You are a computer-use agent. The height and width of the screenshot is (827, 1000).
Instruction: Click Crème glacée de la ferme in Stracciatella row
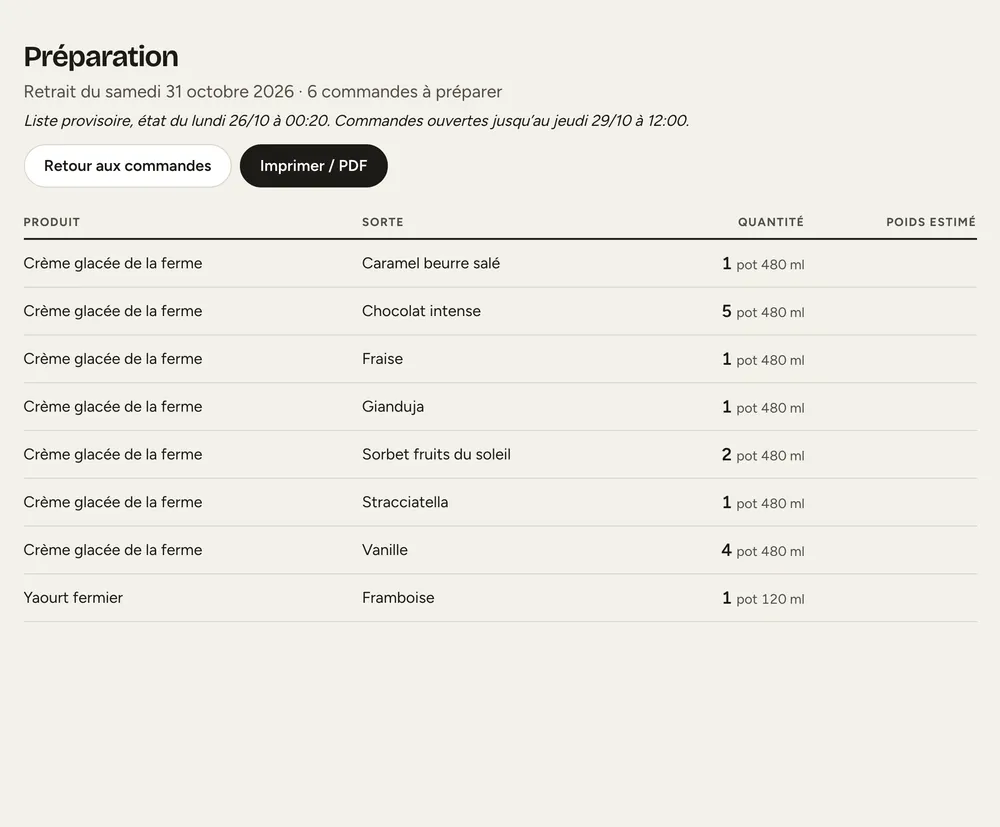pos(113,502)
